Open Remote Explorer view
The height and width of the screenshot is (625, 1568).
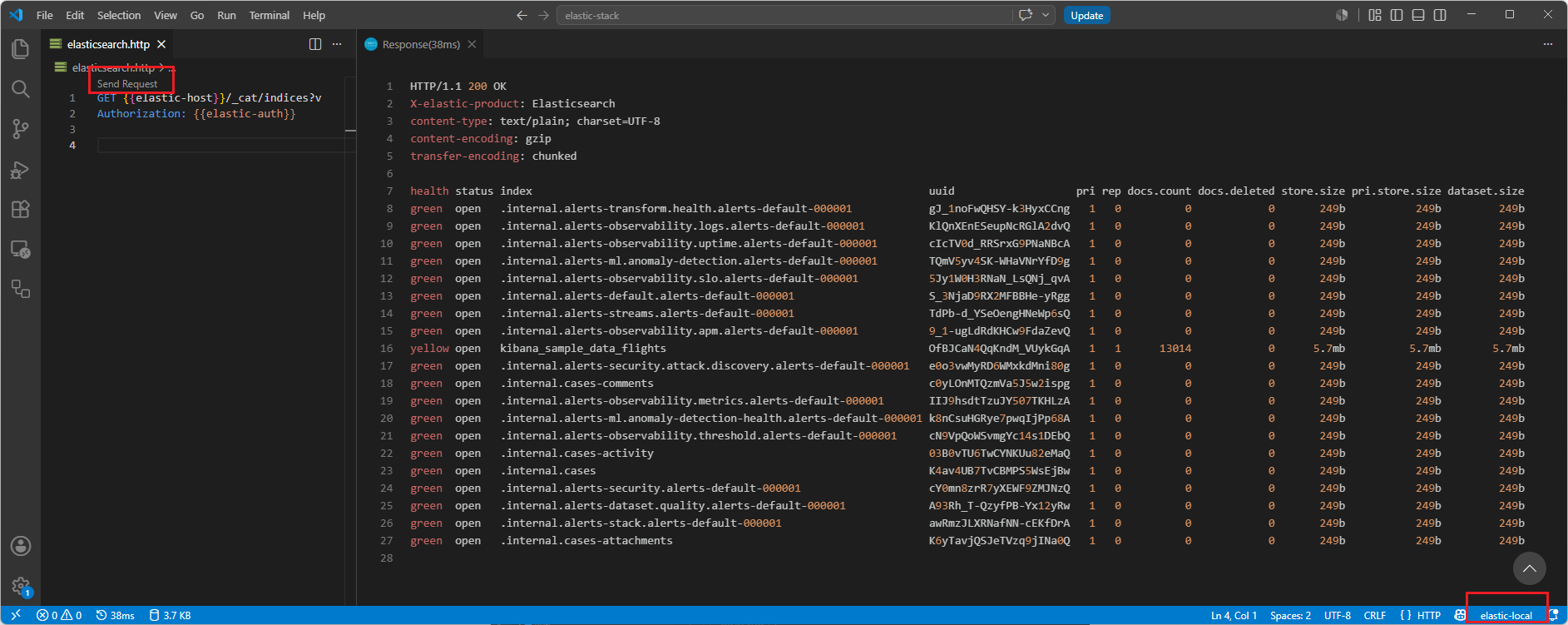click(x=21, y=249)
